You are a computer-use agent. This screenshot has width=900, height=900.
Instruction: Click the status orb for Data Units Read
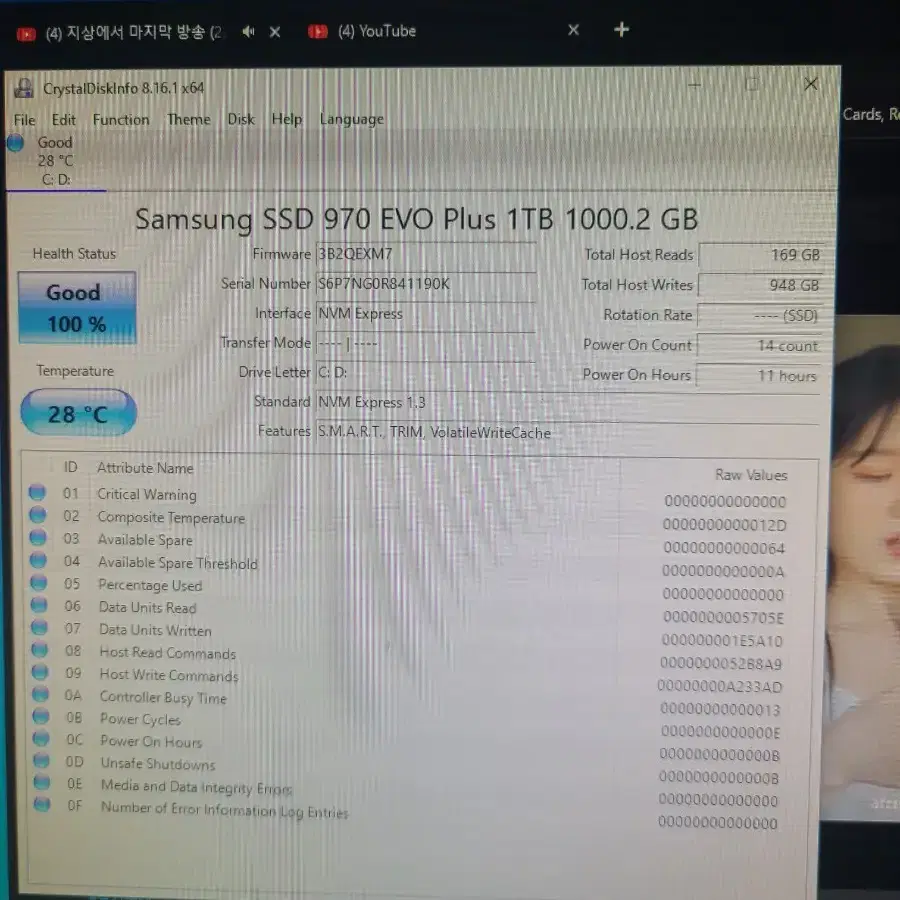pos(39,605)
